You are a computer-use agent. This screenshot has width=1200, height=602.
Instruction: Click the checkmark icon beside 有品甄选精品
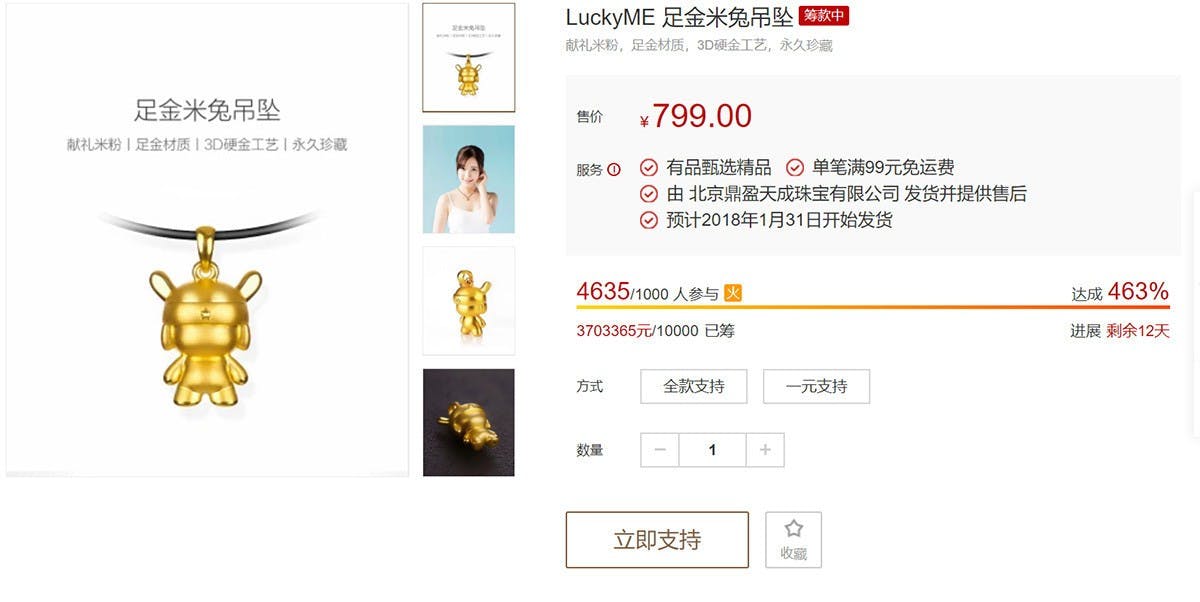pos(649,167)
